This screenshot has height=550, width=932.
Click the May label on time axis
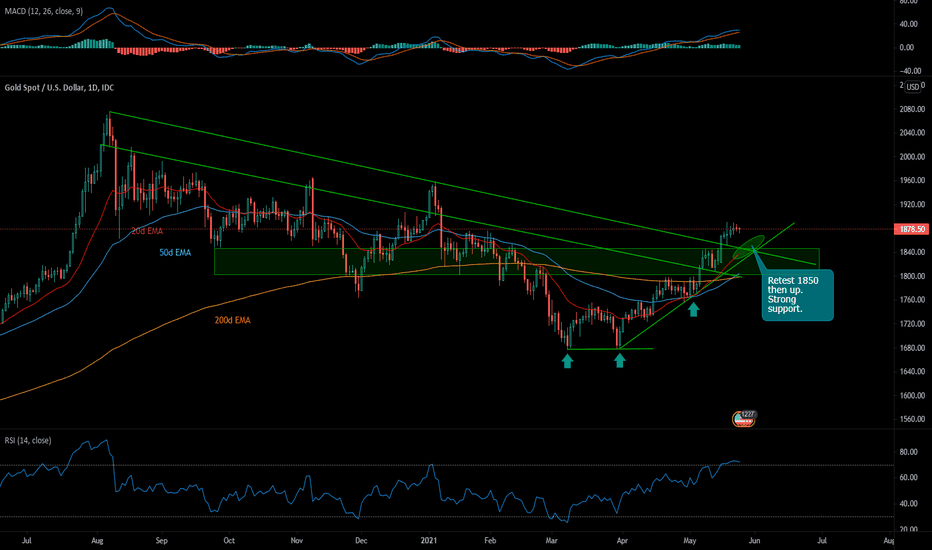(689, 541)
